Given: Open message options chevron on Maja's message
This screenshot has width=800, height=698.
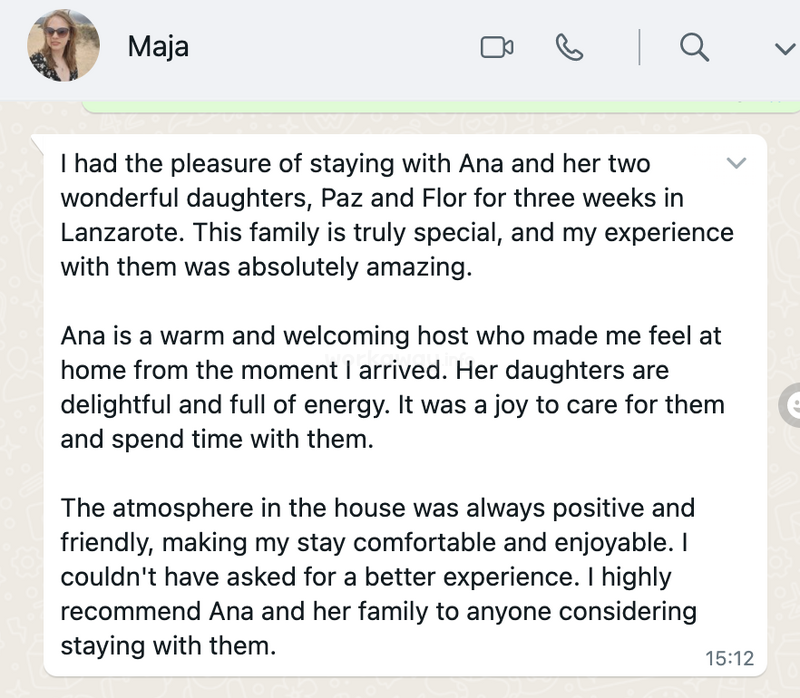Looking at the screenshot, I should pos(736,163).
